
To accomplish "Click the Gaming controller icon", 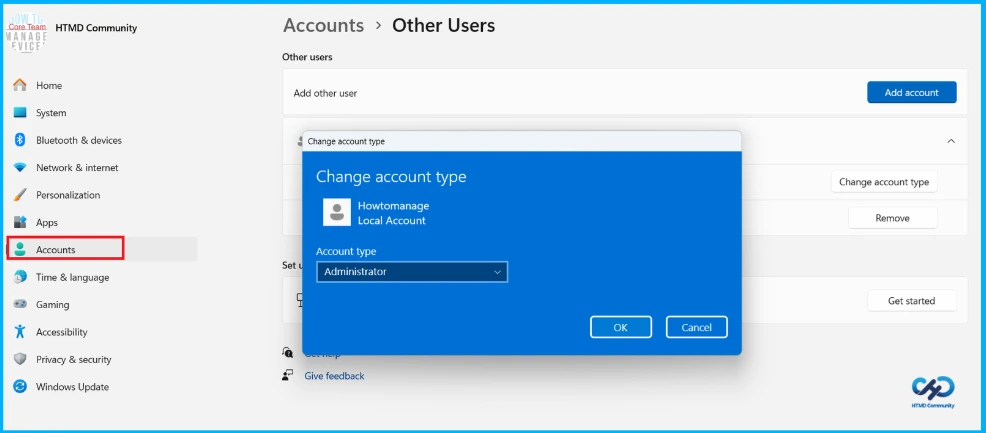I will coord(20,304).
